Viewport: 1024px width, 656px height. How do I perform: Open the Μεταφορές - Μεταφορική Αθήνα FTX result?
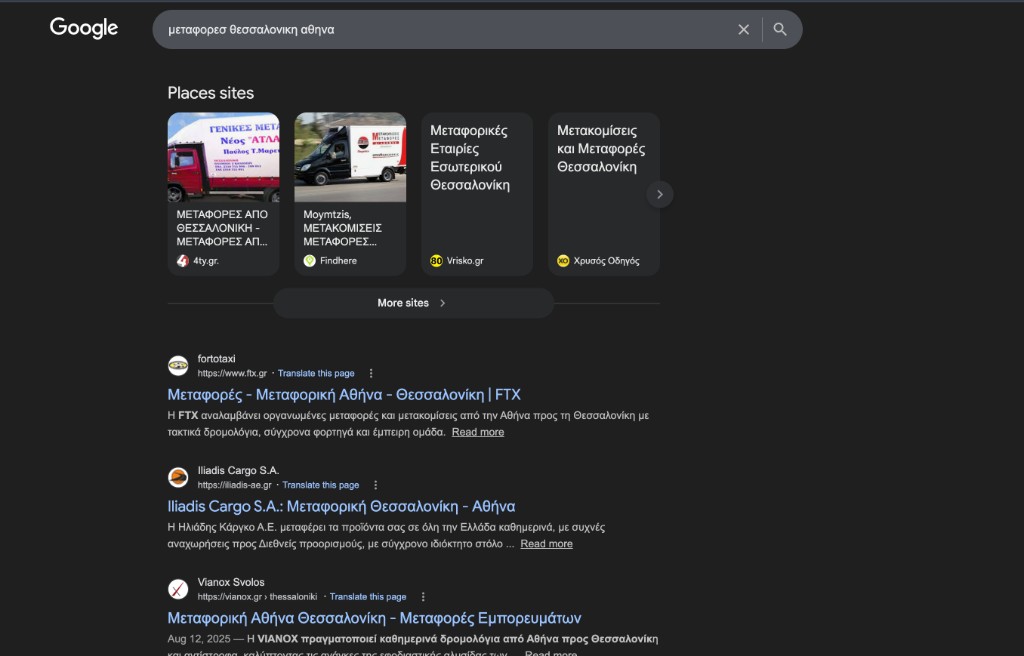click(x=344, y=395)
